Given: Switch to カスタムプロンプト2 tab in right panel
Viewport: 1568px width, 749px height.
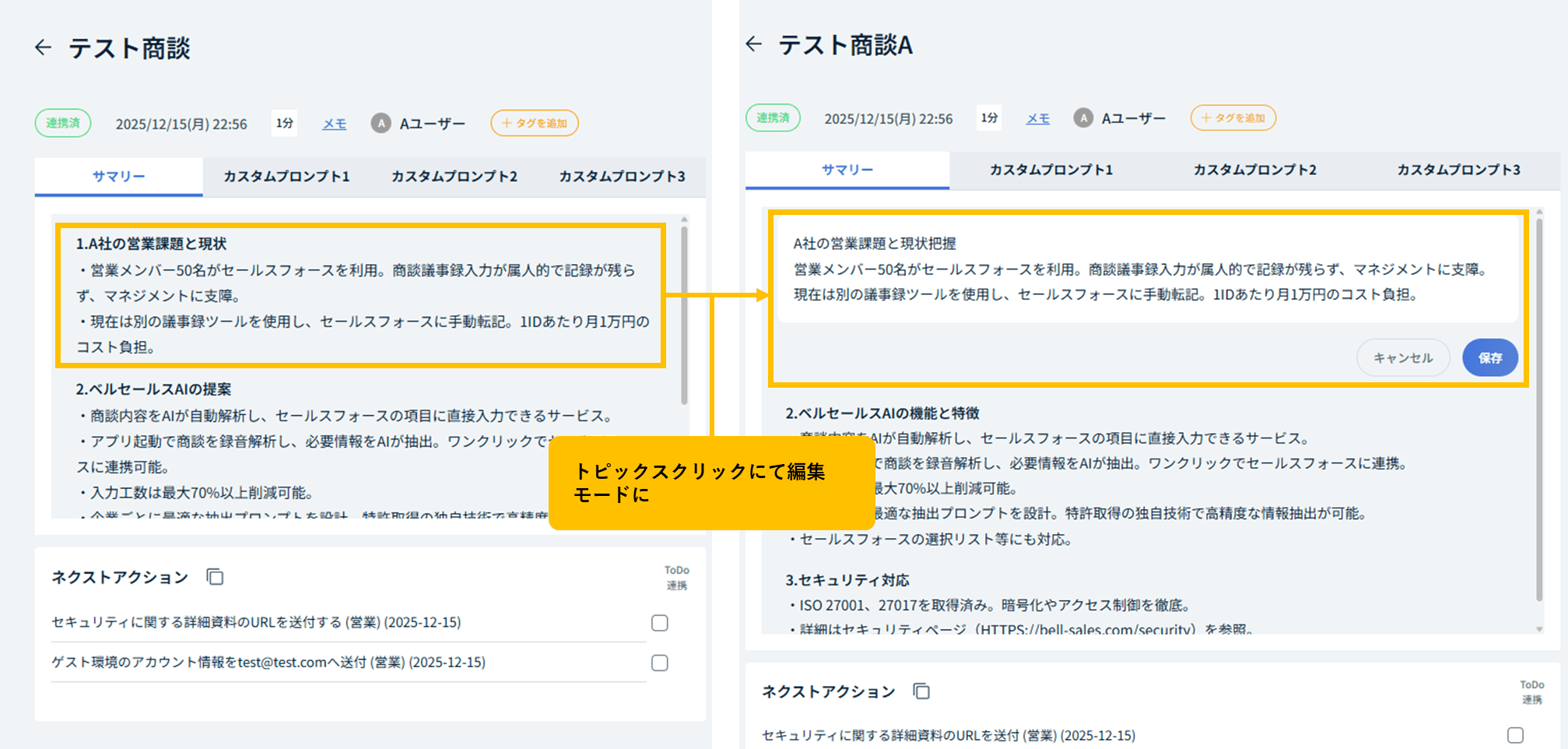Looking at the screenshot, I should coord(1254,170).
